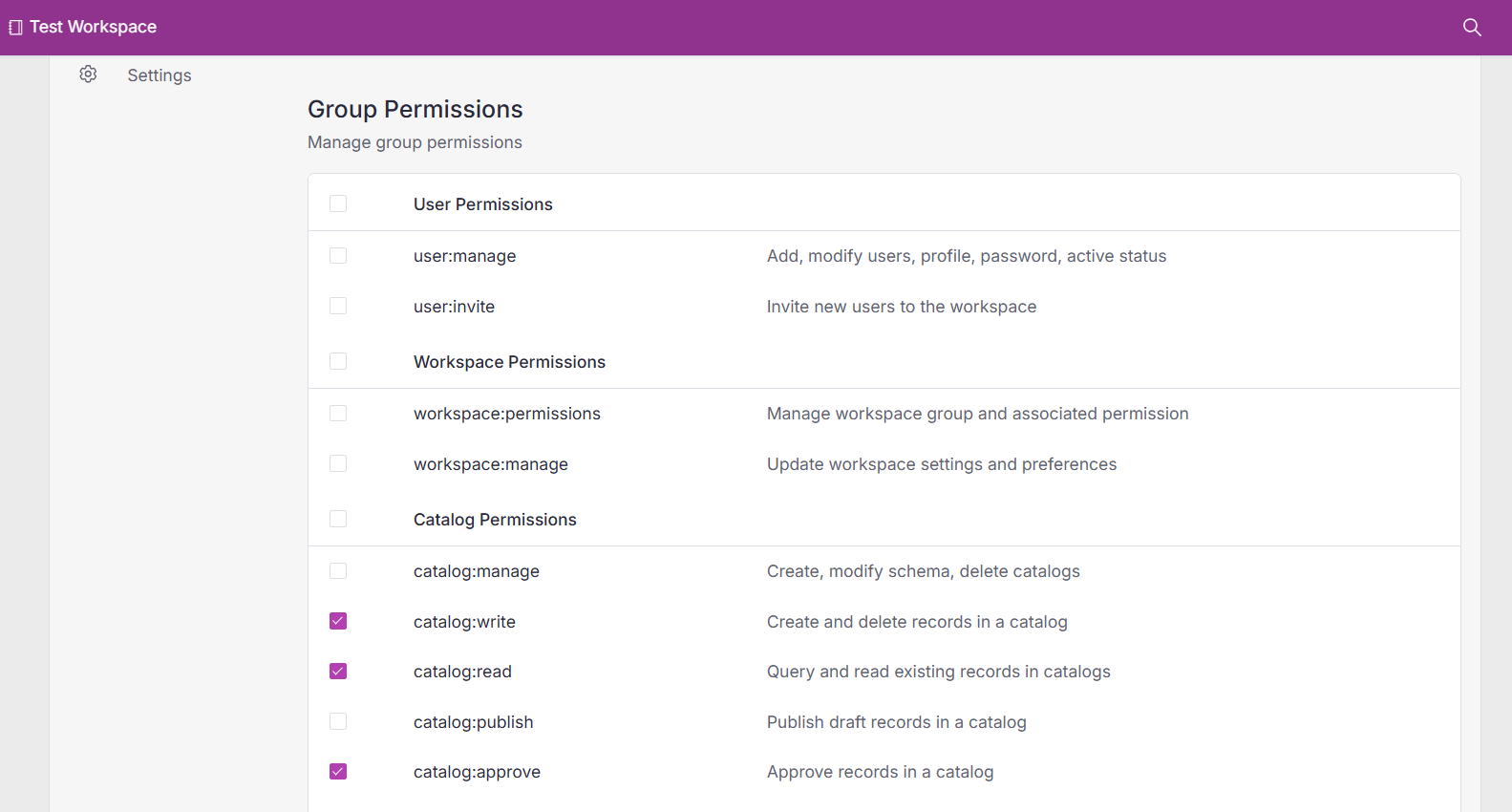
Task: Toggle the User Permissions group checkbox
Action: click(338, 203)
